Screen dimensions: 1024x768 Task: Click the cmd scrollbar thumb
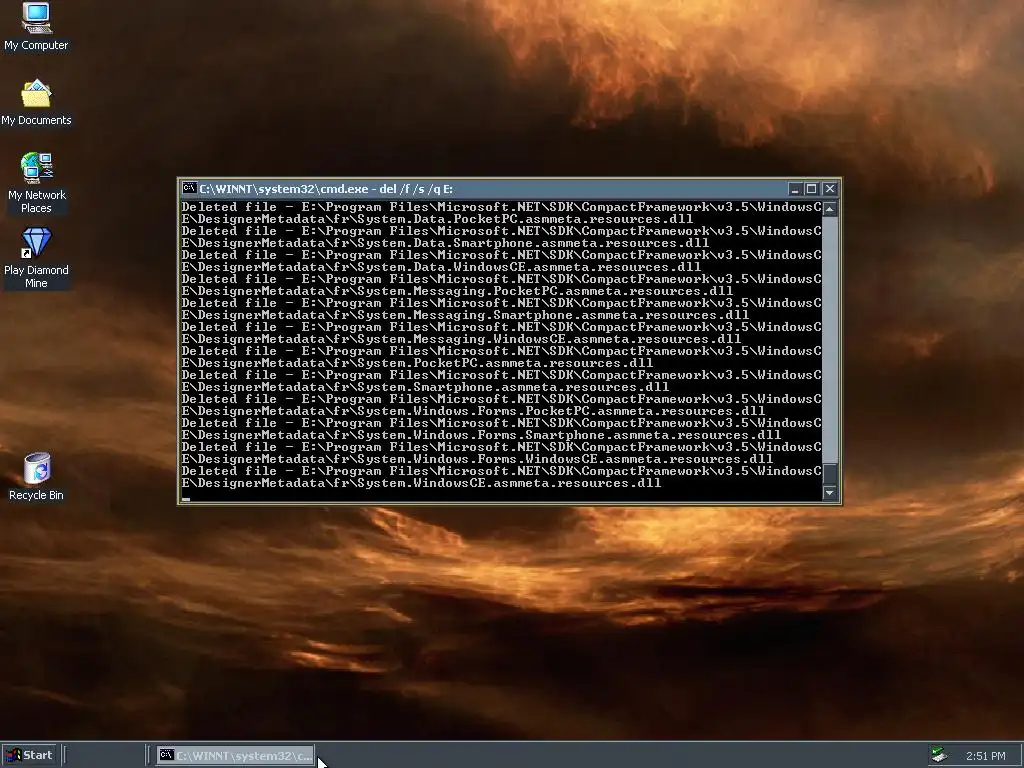tap(830, 473)
